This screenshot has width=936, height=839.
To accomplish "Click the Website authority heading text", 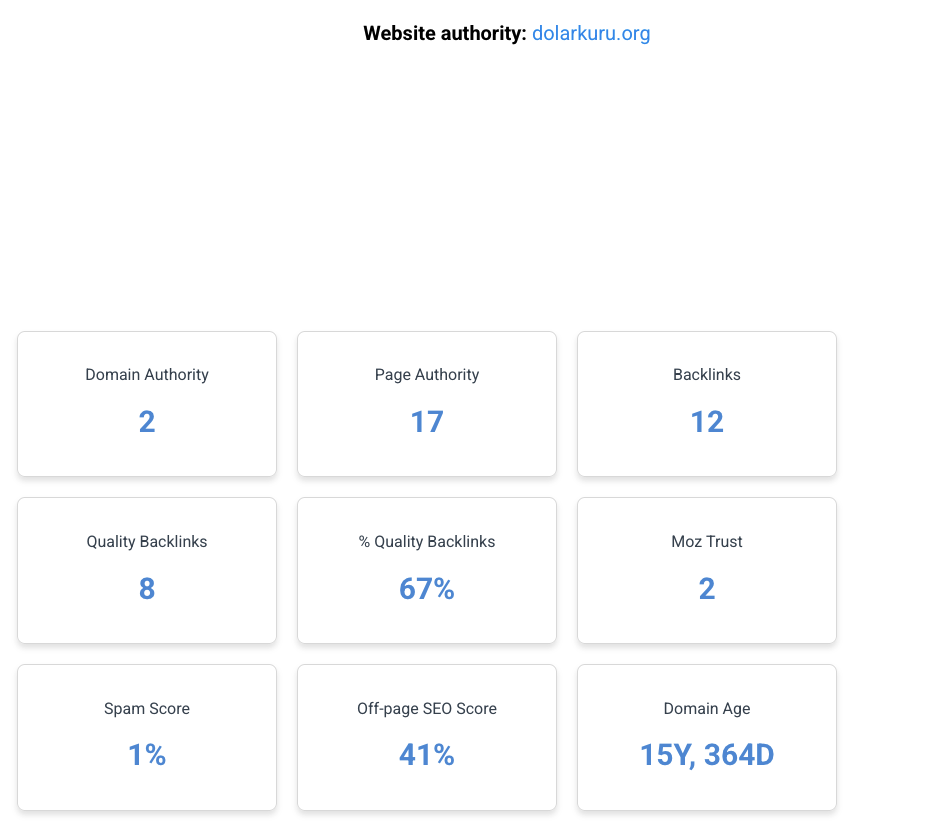I will tap(445, 33).
